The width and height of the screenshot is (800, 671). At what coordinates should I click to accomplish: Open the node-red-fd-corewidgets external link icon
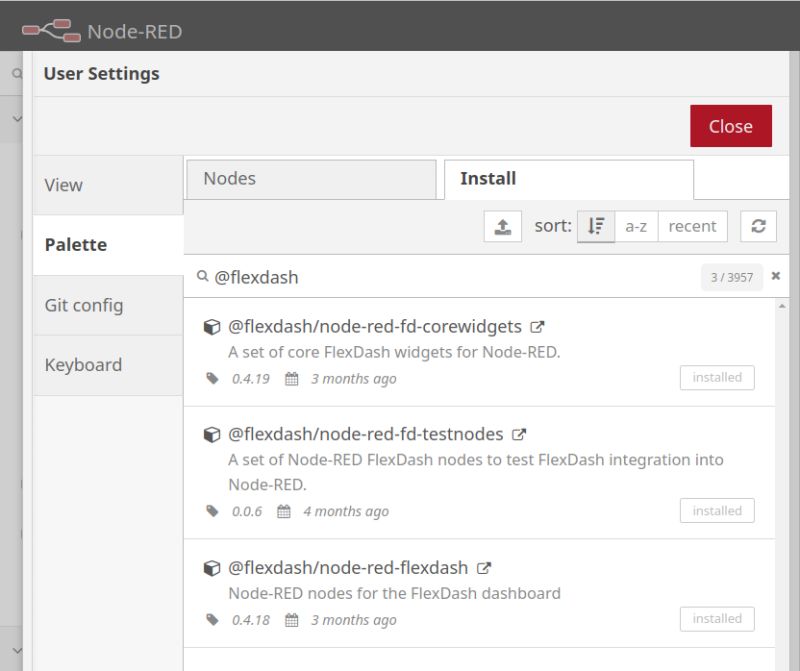coord(539,325)
